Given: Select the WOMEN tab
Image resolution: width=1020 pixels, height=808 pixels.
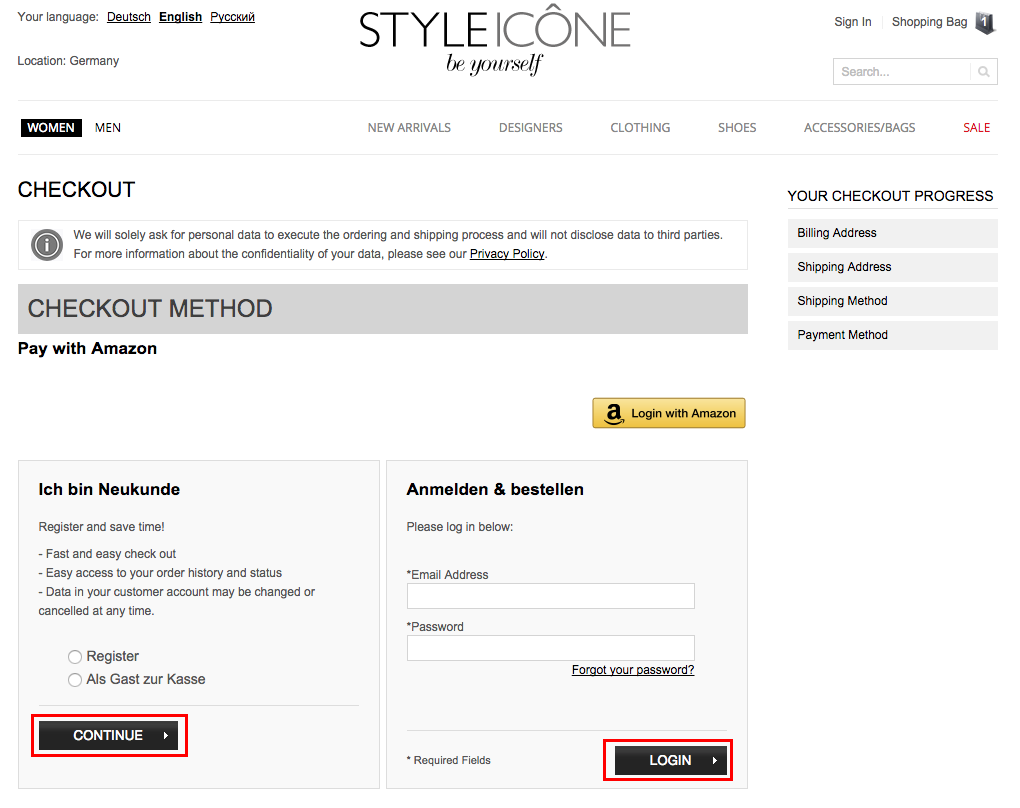Looking at the screenshot, I should [51, 128].
